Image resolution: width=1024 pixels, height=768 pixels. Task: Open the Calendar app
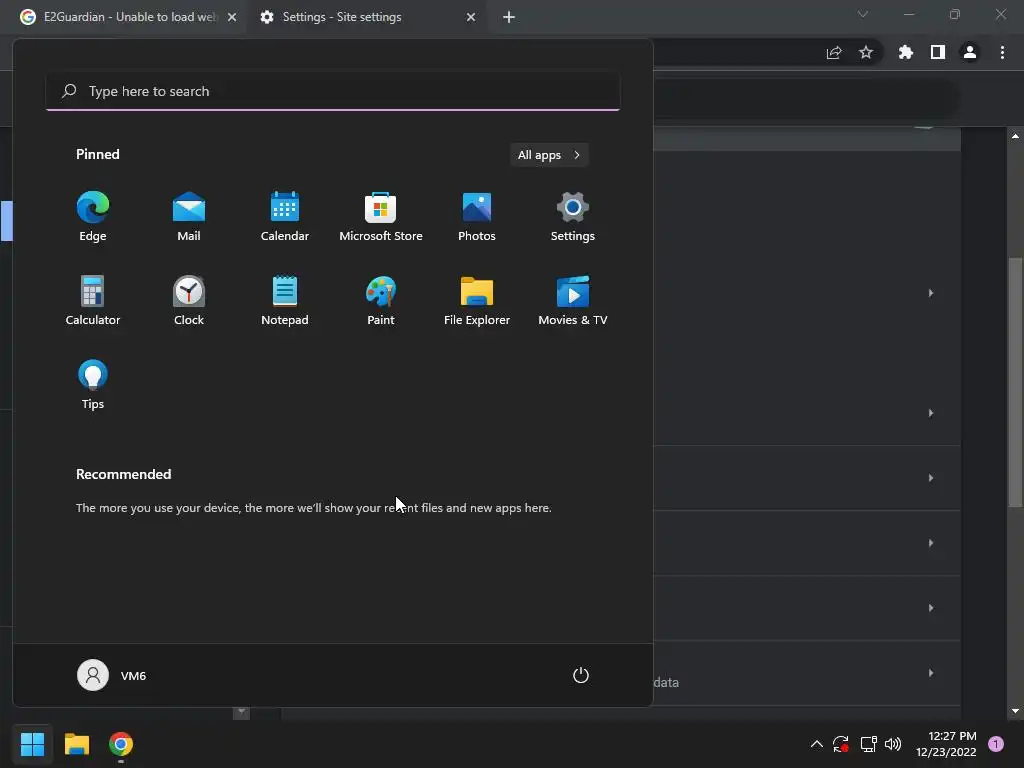pos(285,217)
